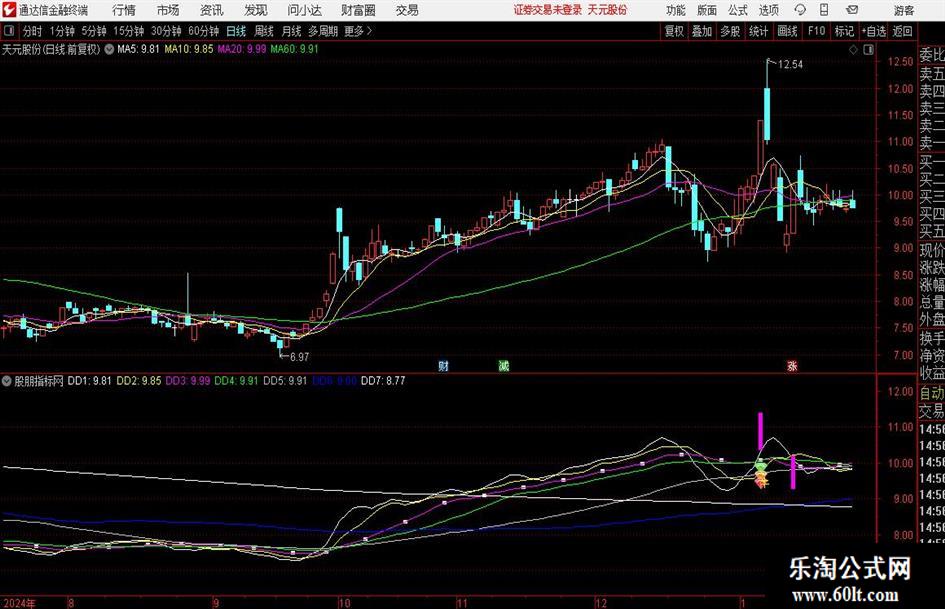Image resolution: width=945 pixels, height=609 pixels.
Task: Open the 资讯 menu
Action: coord(212,10)
